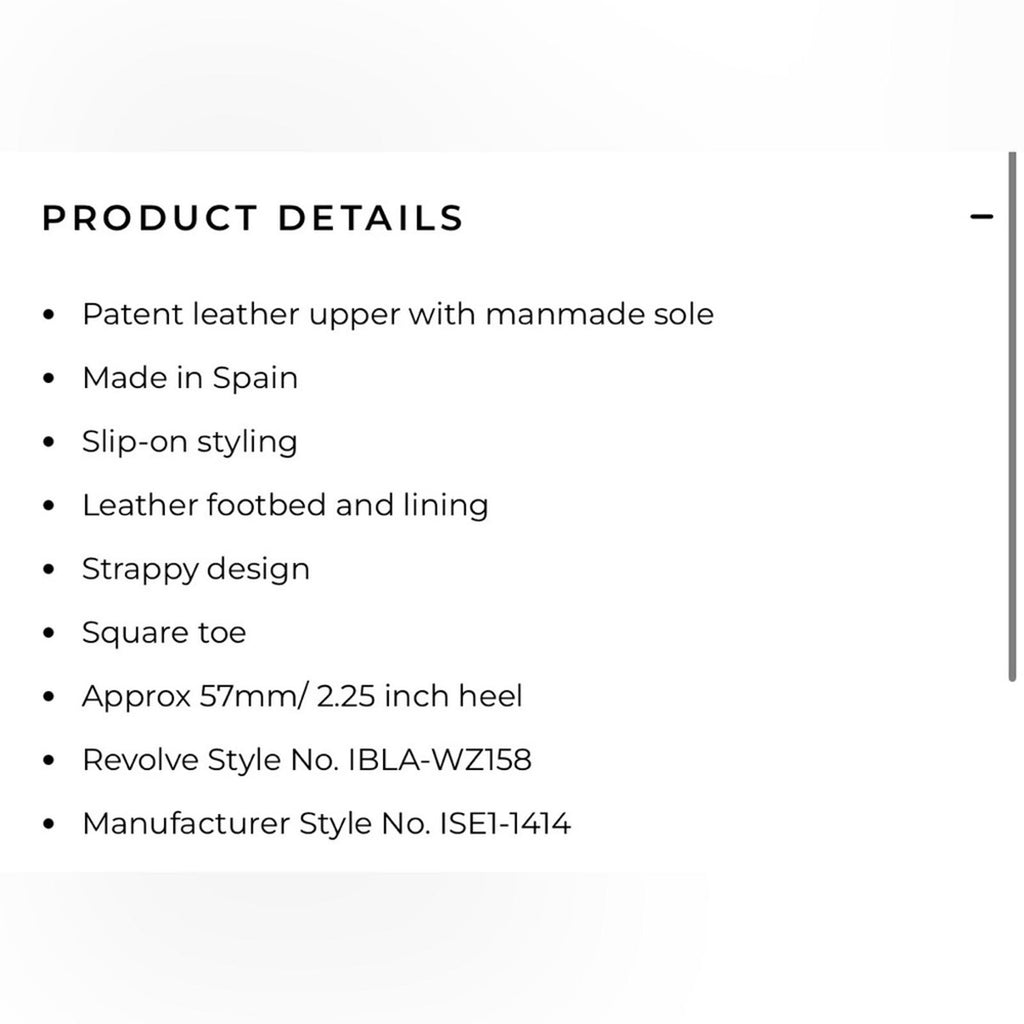Click the Square toe list item
This screenshot has height=1024, width=1024.
click(x=165, y=632)
